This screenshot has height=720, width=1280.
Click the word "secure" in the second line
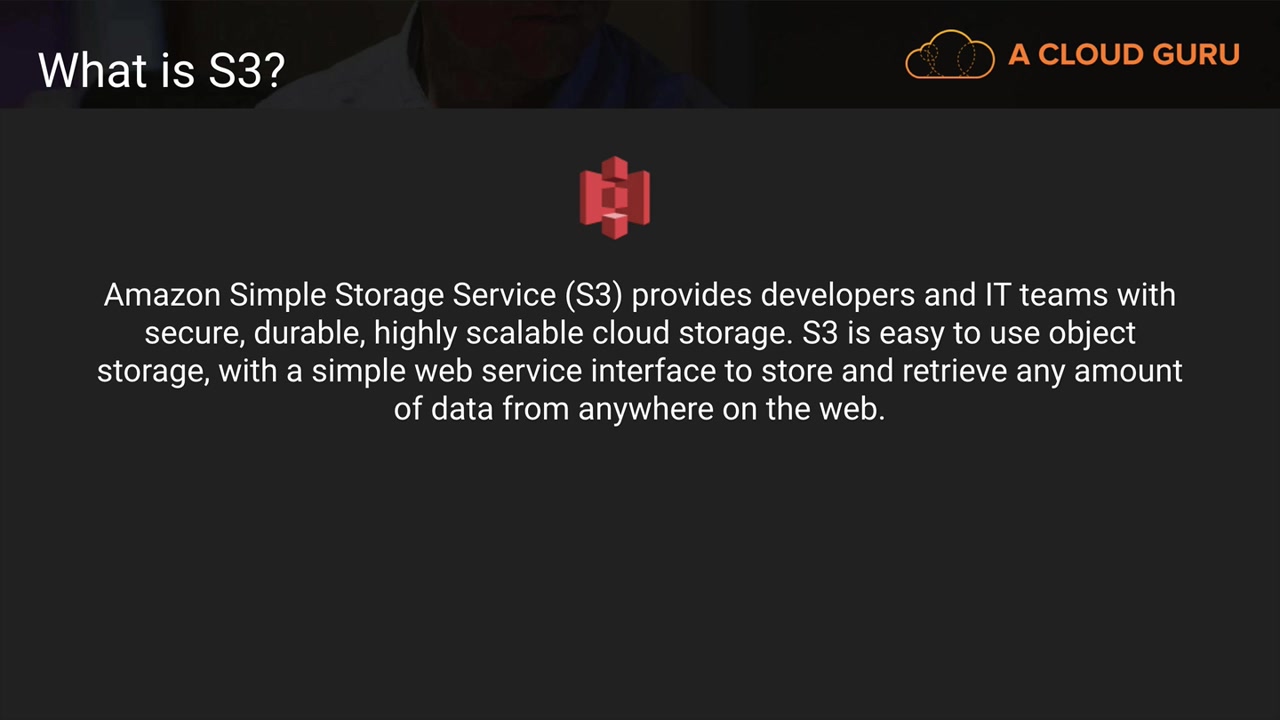192,334
